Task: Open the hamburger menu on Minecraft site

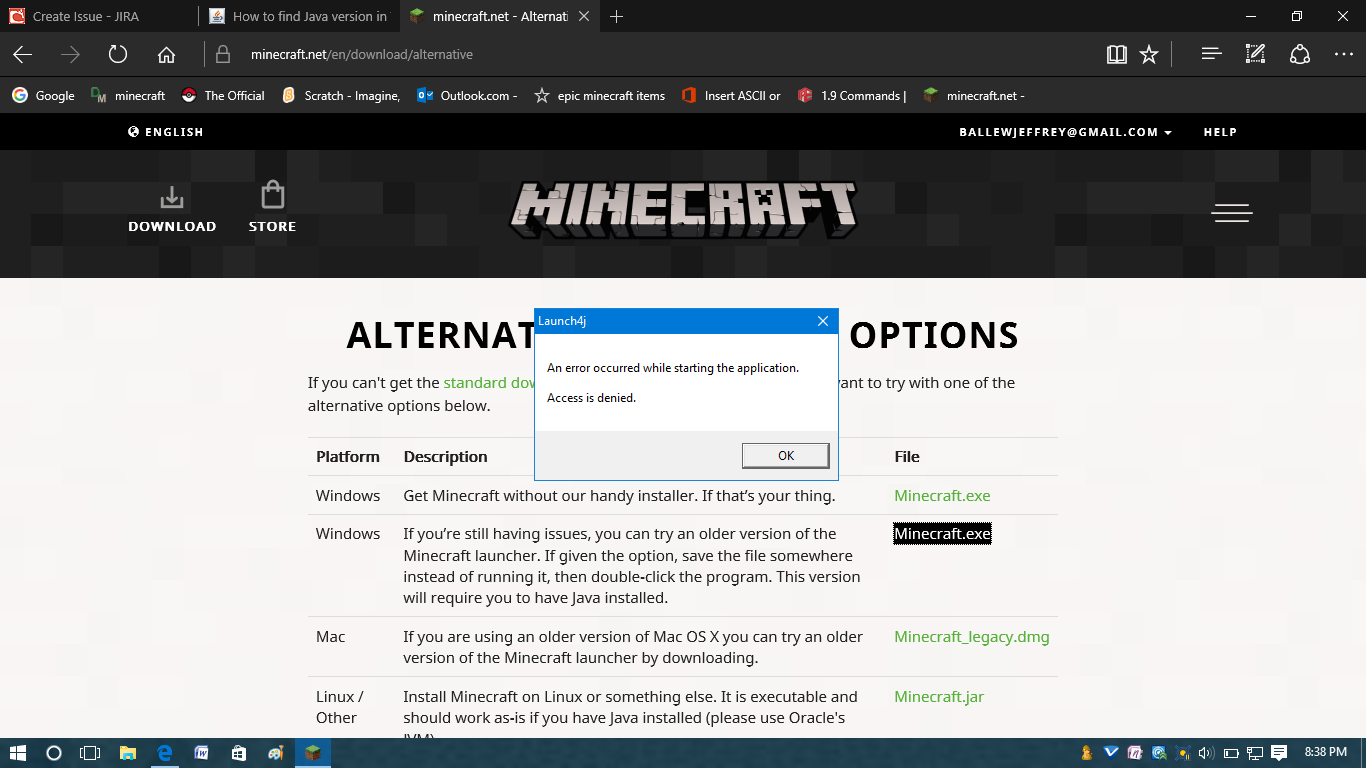Action: pyautogui.click(x=1231, y=212)
